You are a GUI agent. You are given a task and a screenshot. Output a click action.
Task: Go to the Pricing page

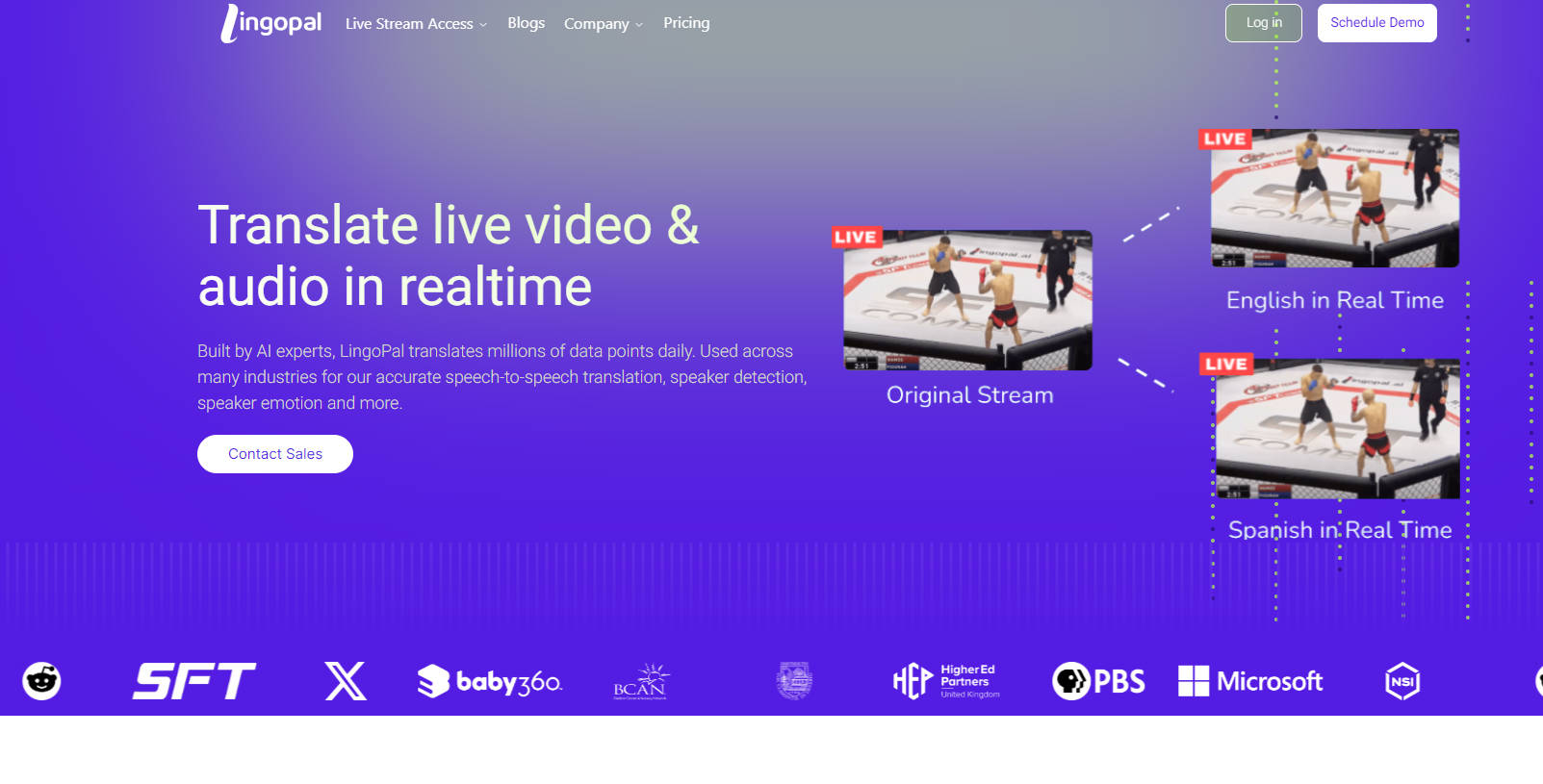(686, 23)
